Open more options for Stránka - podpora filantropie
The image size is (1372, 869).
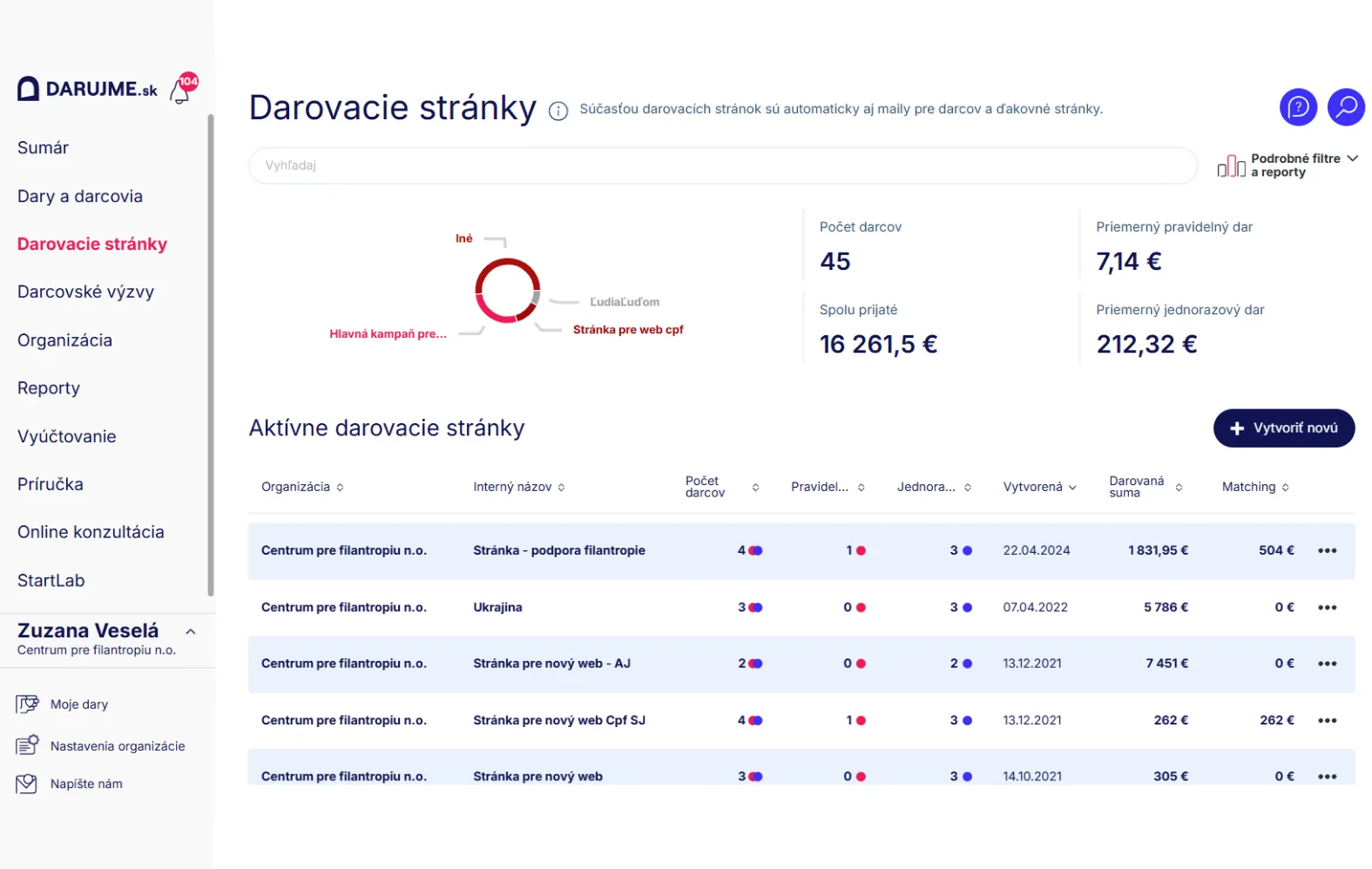(x=1327, y=550)
